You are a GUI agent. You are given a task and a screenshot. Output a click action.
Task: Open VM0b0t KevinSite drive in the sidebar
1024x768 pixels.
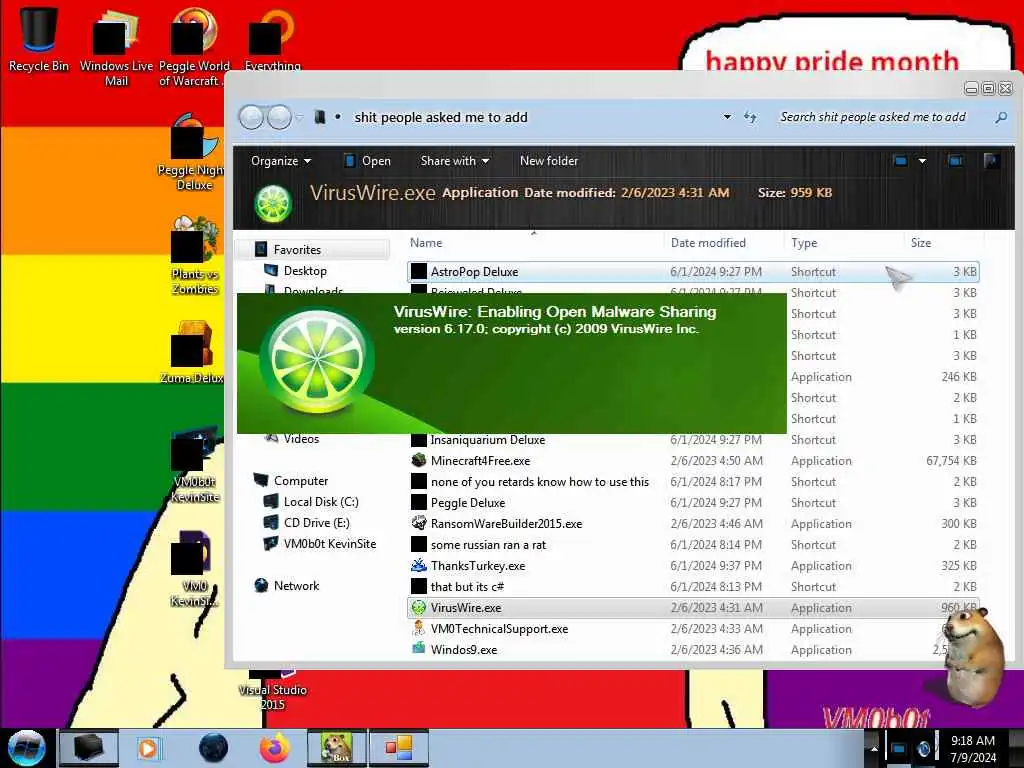click(329, 543)
